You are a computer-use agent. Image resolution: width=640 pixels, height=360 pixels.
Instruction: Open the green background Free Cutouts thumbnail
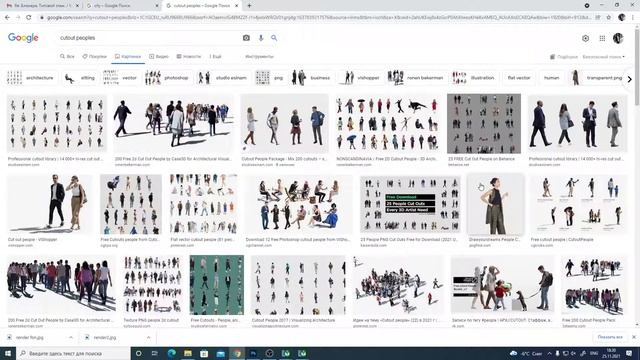217,285
